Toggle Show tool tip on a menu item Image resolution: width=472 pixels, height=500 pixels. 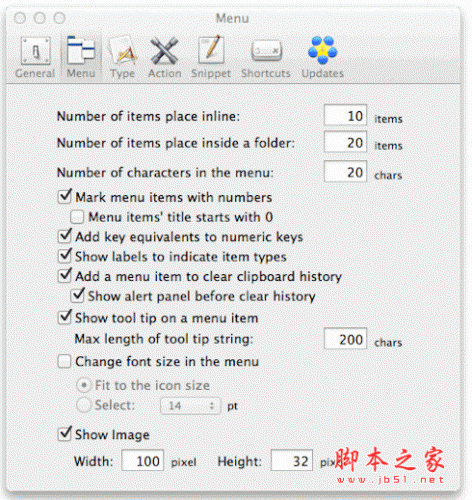point(65,317)
